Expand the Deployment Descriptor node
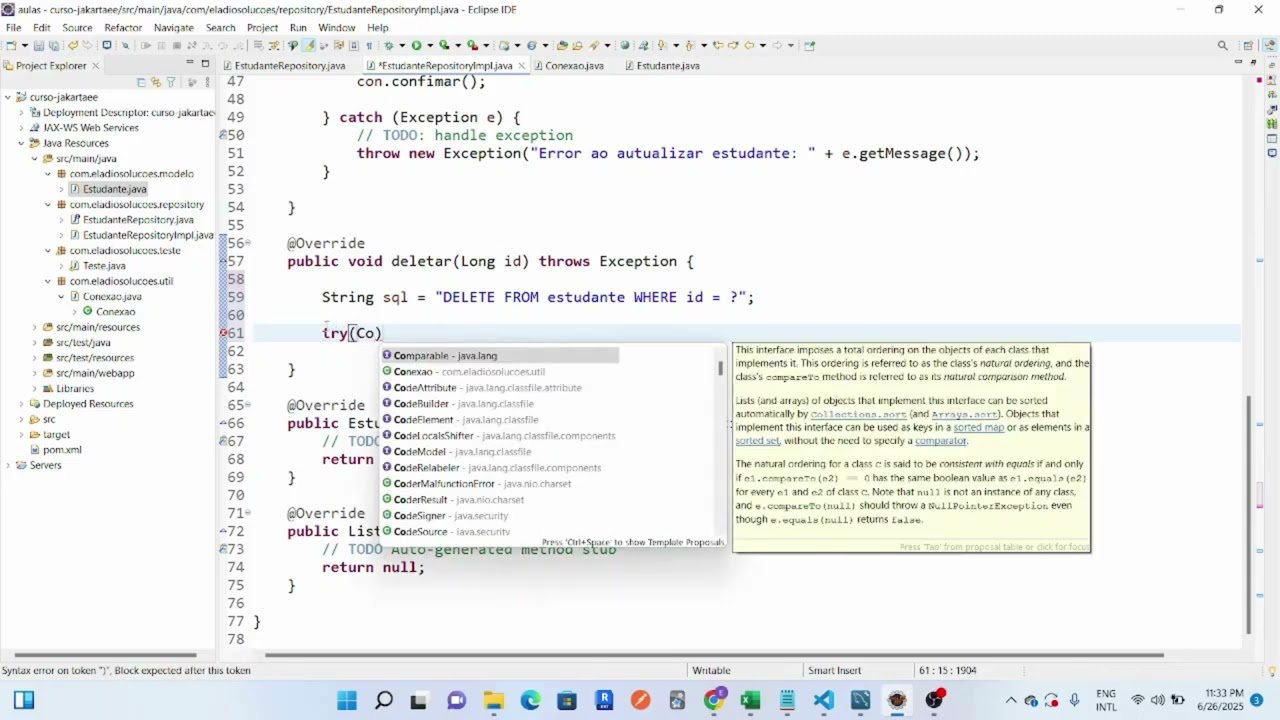Screen dimensions: 1280x720 21,113
